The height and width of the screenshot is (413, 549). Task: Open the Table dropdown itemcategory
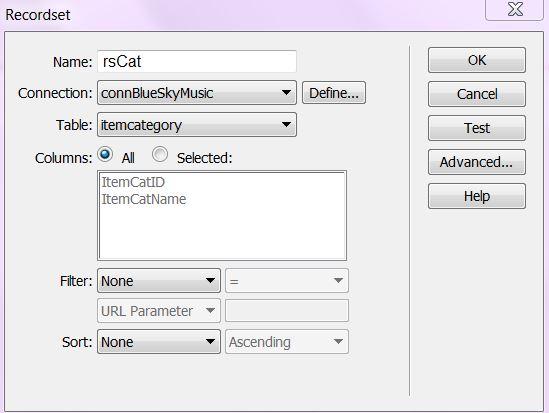point(197,125)
